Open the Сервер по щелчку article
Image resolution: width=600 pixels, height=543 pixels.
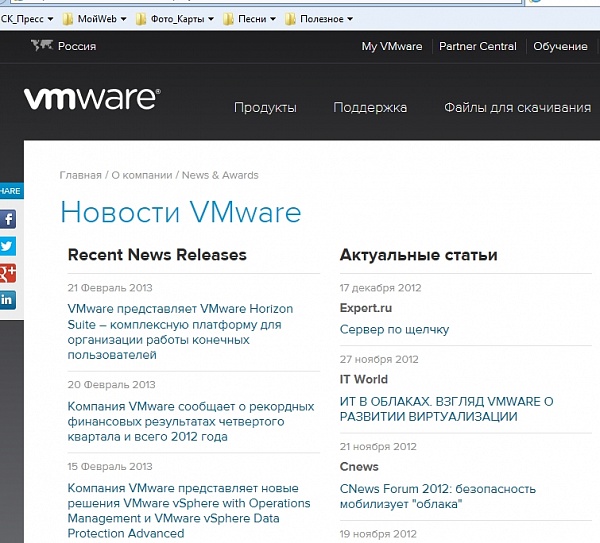point(394,329)
